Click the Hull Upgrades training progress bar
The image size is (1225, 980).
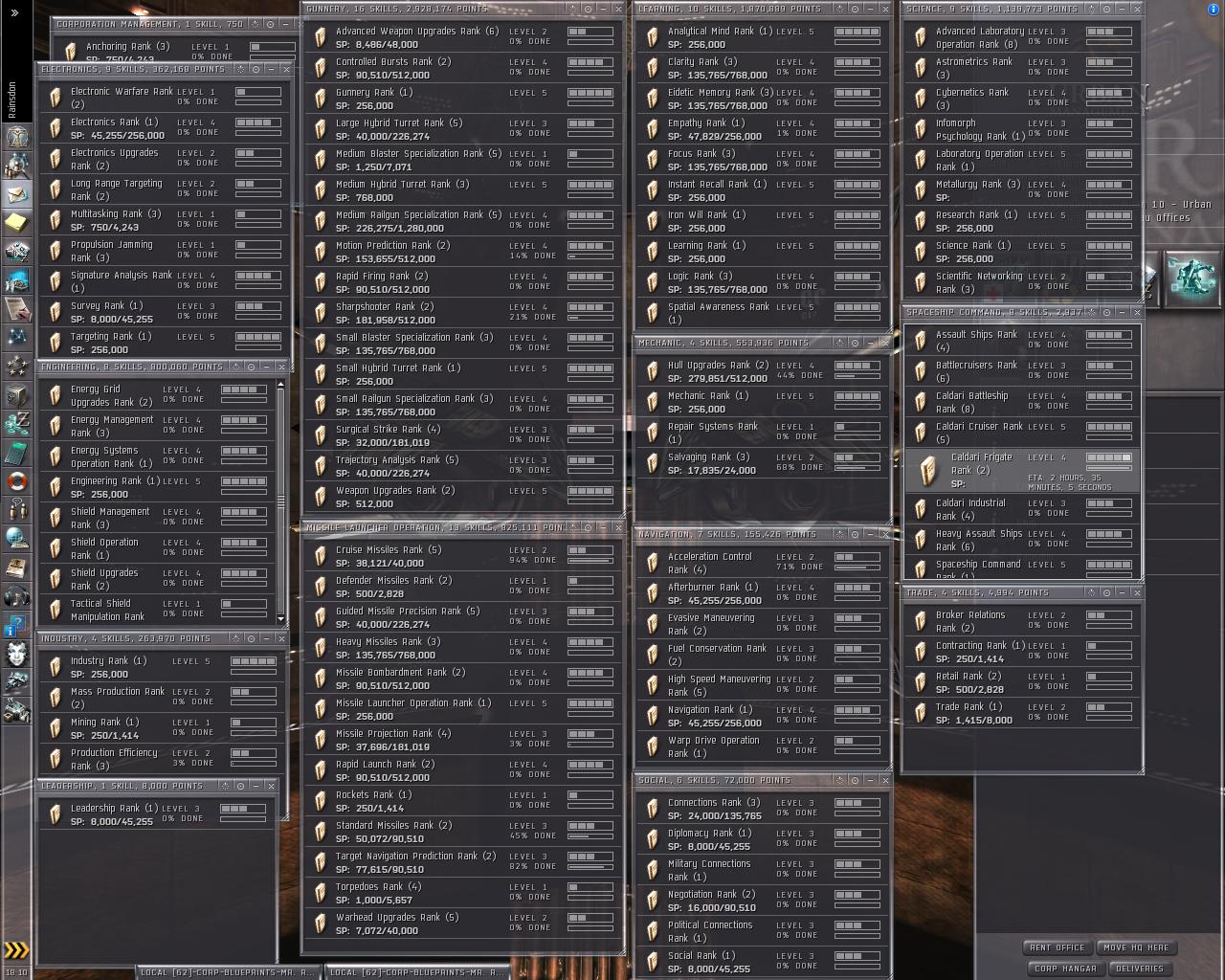click(857, 377)
